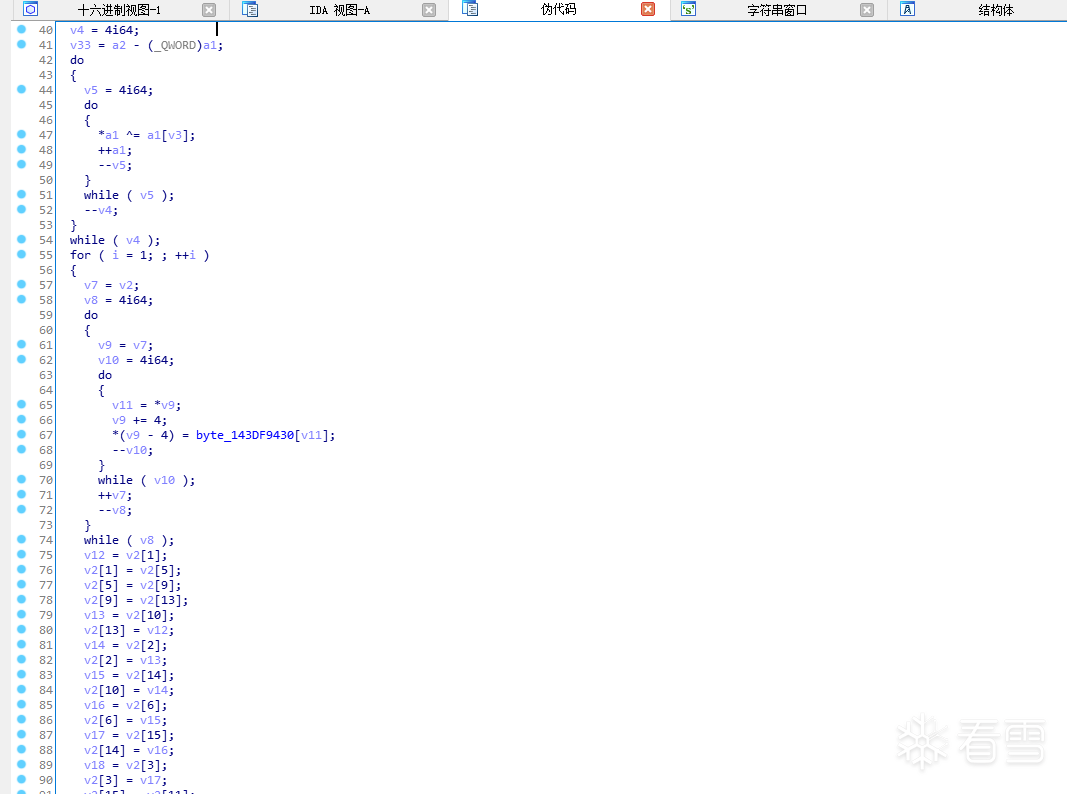Click 'v9 += 4;' on line 66
1067x794 pixels.
pyautogui.click(x=139, y=420)
